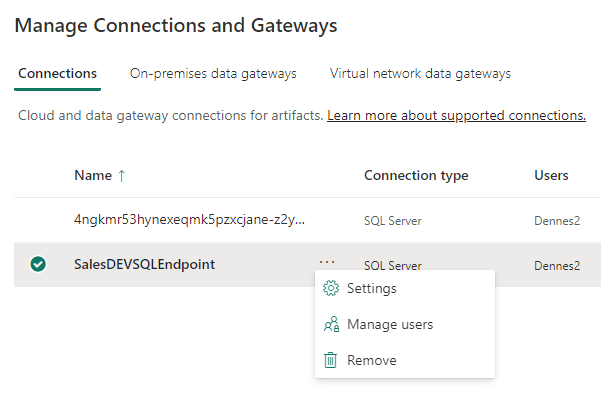The image size is (601, 393).
Task: Open the Virtual network data gateways tab
Action: (x=420, y=73)
